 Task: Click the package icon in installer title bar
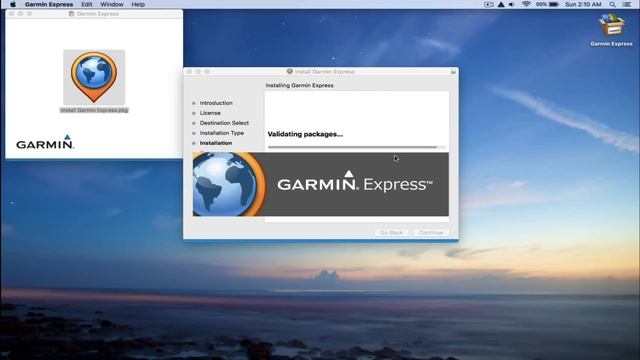tap(289, 71)
